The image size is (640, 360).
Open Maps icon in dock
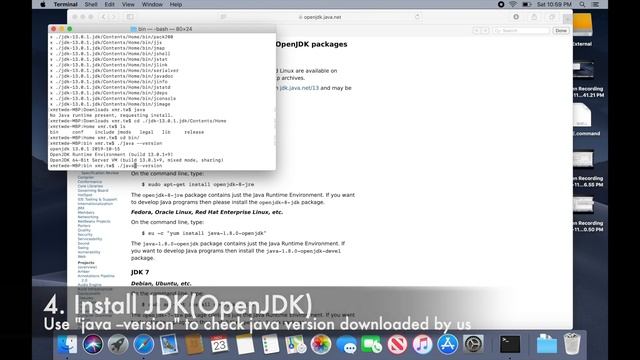[x=296, y=344]
